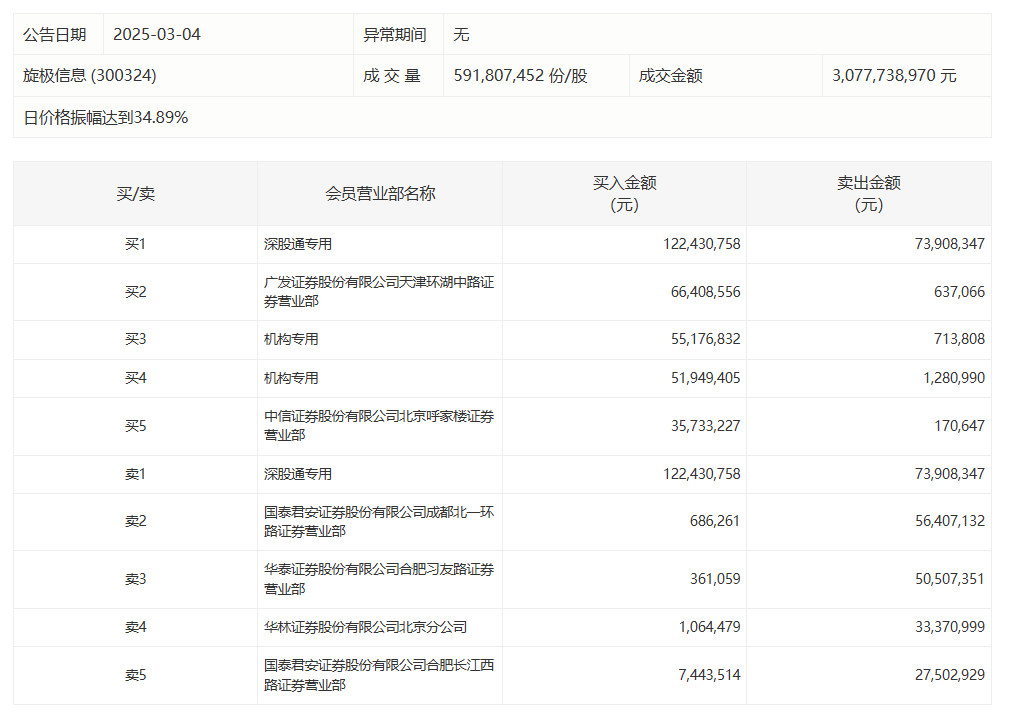Click 机构专用 in the 买3 row

[291, 339]
